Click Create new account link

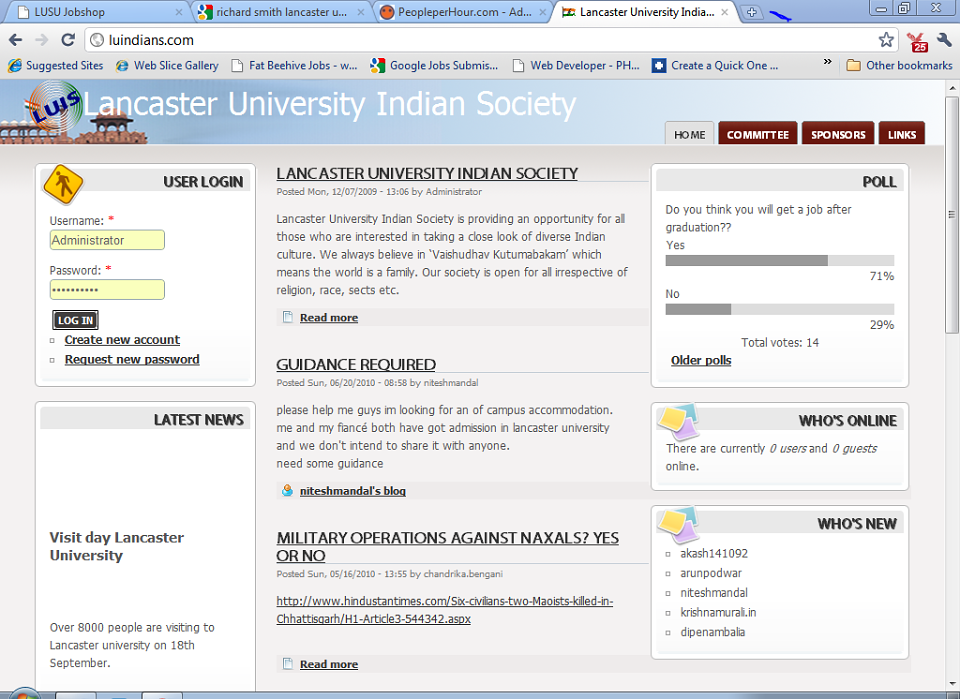[122, 340]
